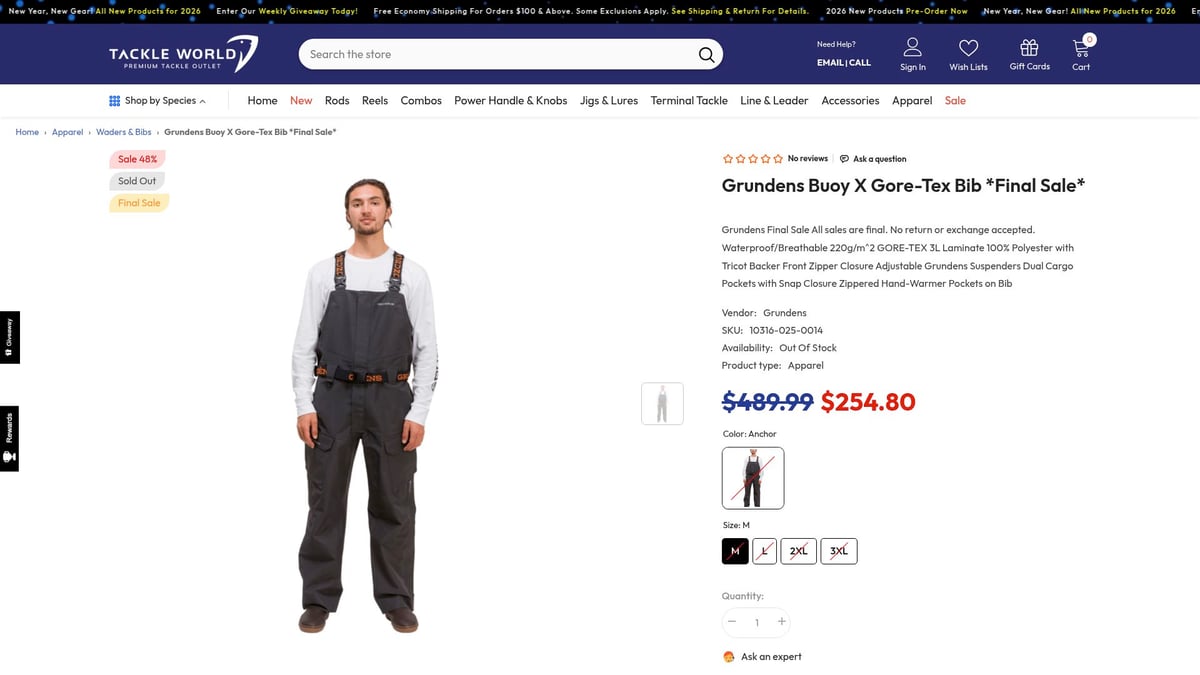The height and width of the screenshot is (675, 1200).
Task: Open the Terminal Tackle menu
Action: [x=689, y=100]
